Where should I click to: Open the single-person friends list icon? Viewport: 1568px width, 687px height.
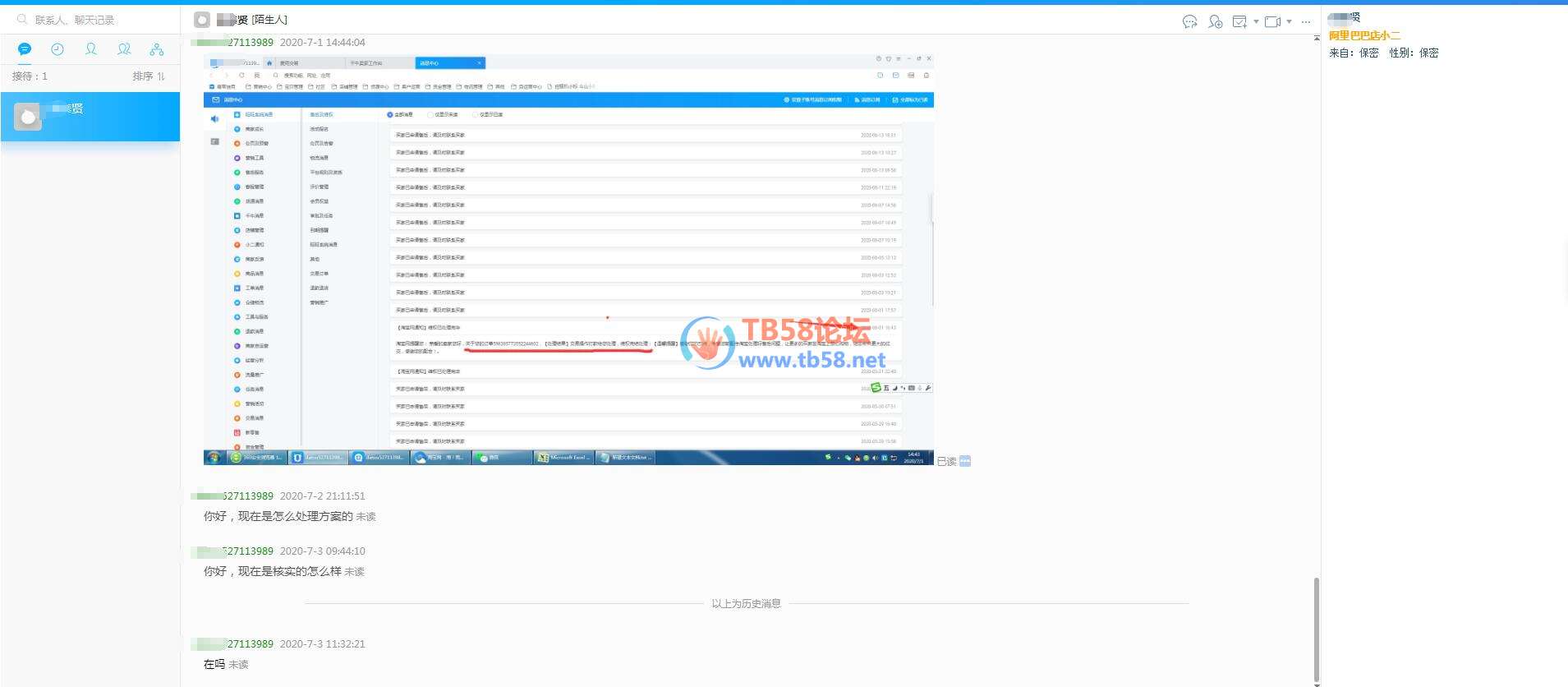point(91,49)
